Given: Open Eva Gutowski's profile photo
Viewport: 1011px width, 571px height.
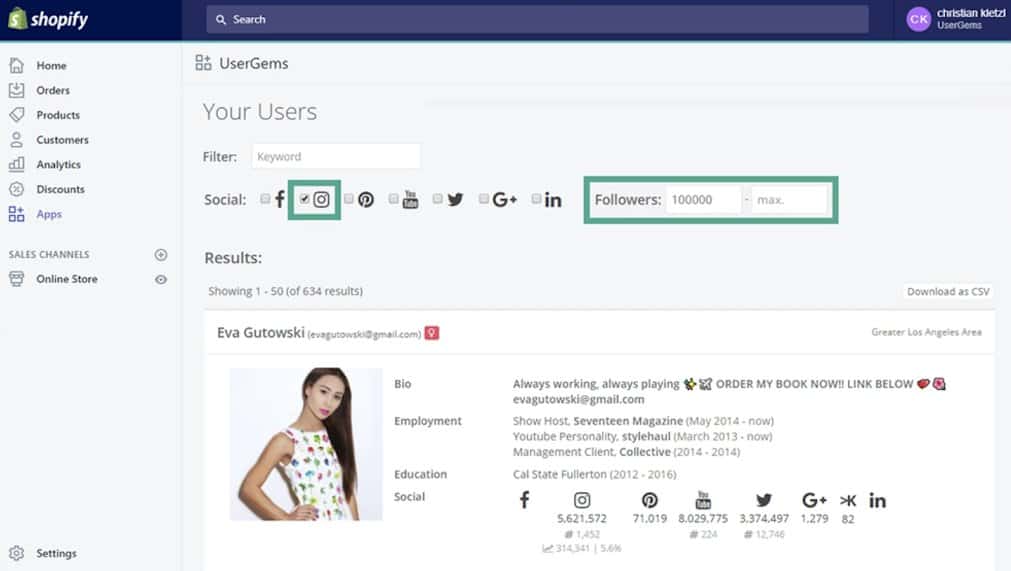Looking at the screenshot, I should [306, 444].
